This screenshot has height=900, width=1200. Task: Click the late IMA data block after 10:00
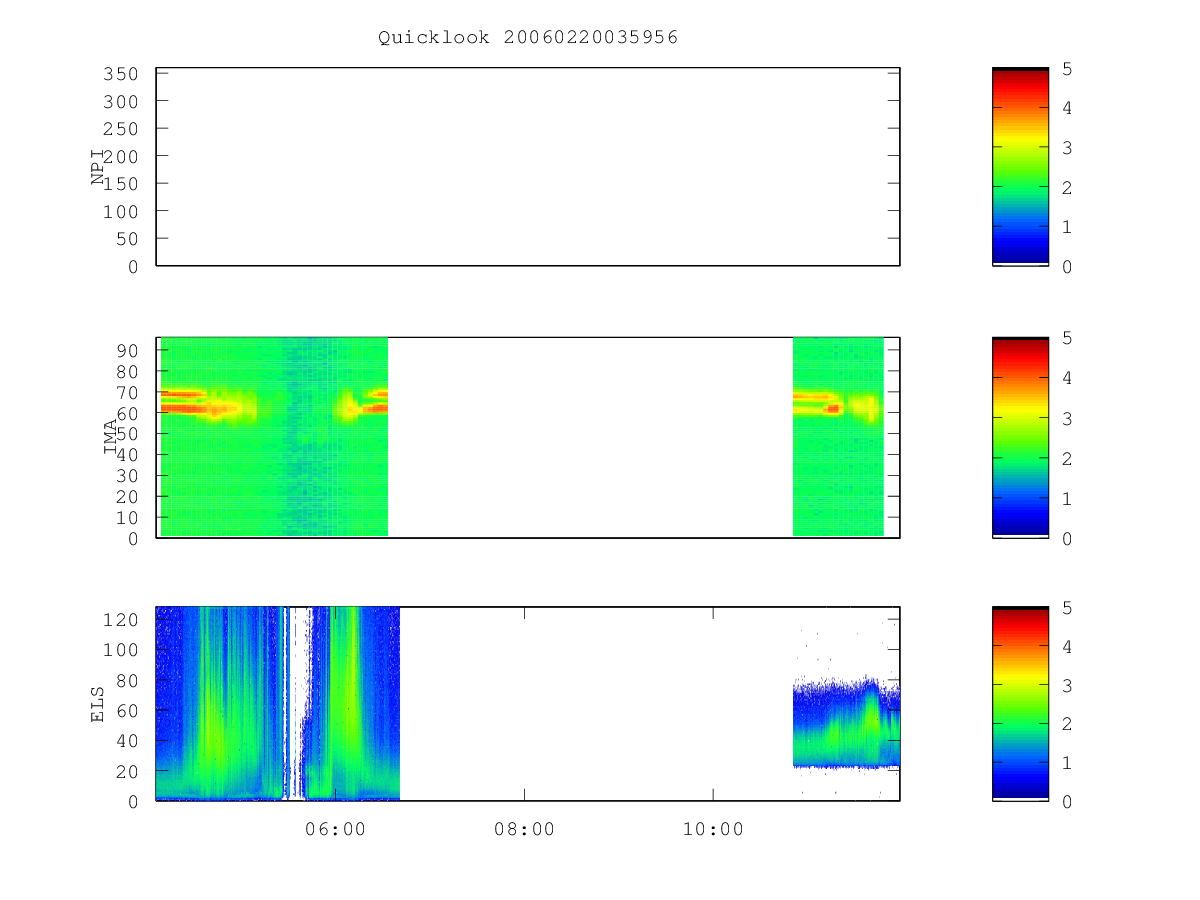[838, 437]
